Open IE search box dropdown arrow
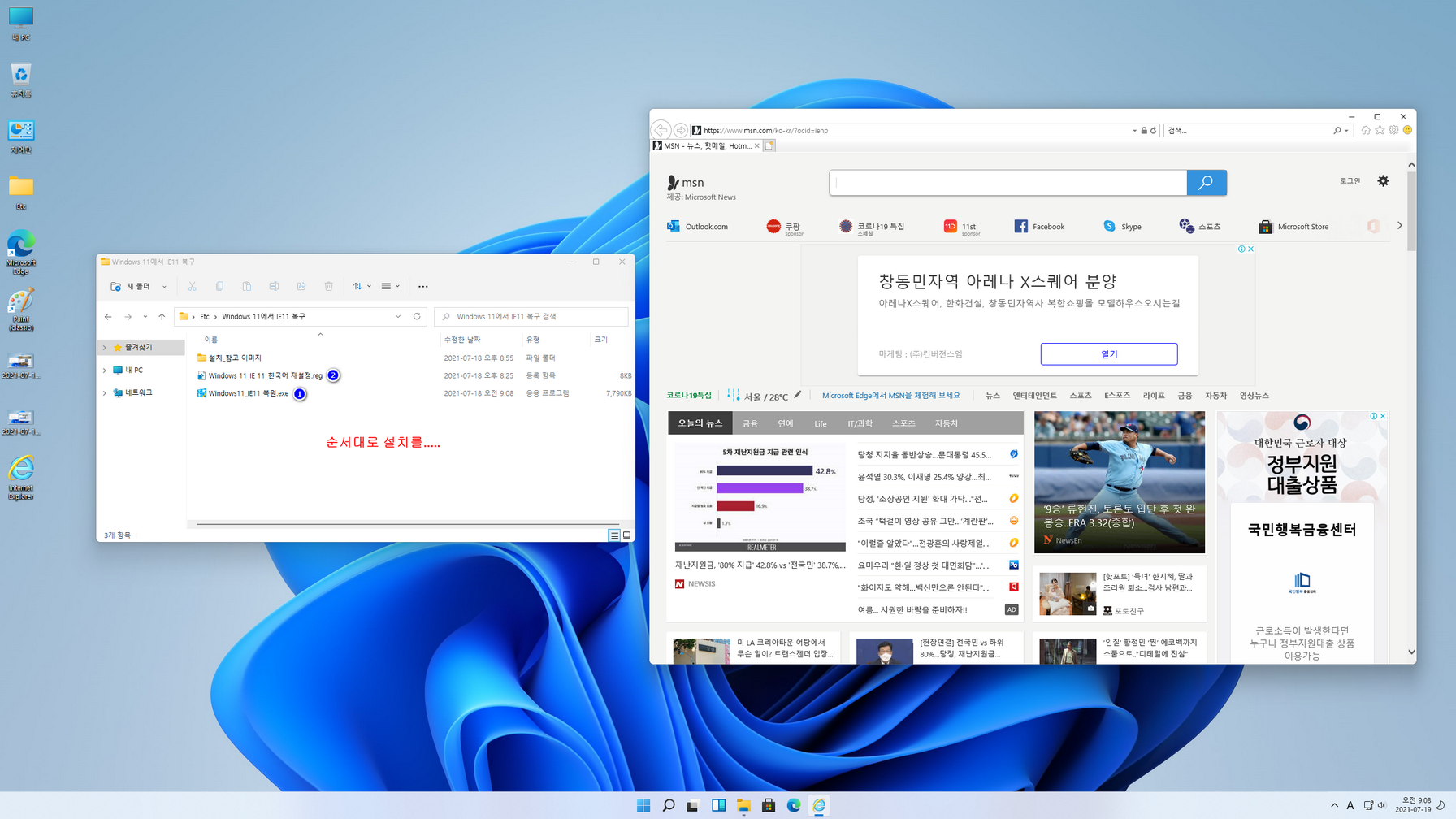This screenshot has width=1456, height=819. (1346, 130)
